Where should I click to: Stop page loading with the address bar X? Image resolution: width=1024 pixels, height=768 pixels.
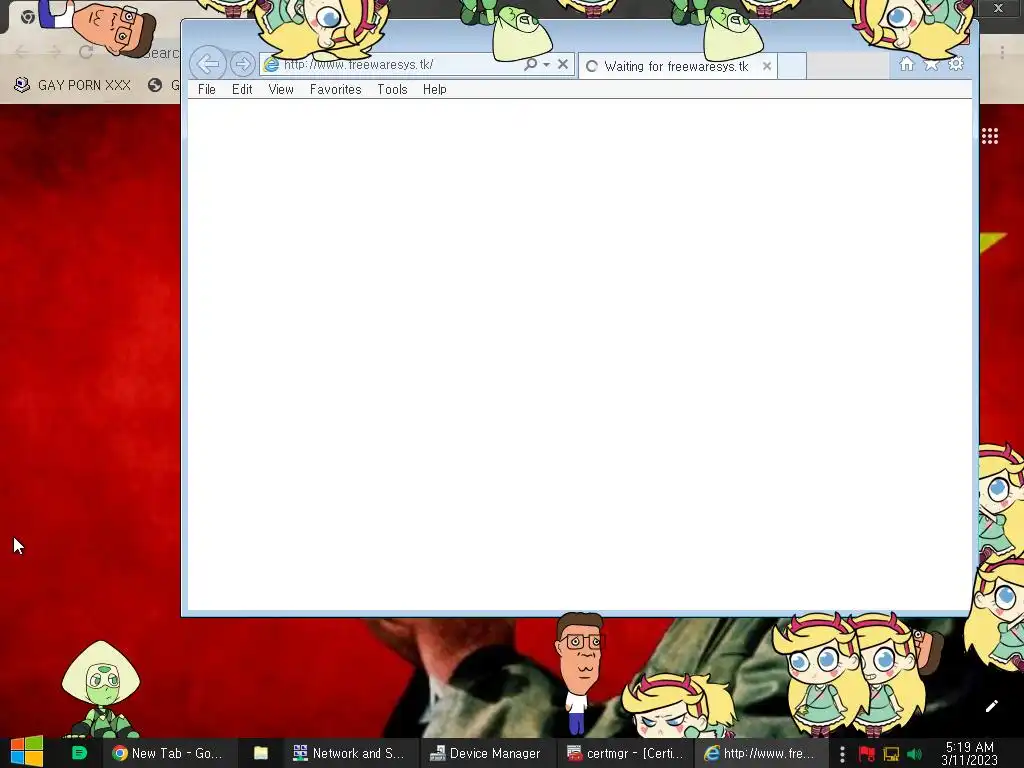(563, 64)
